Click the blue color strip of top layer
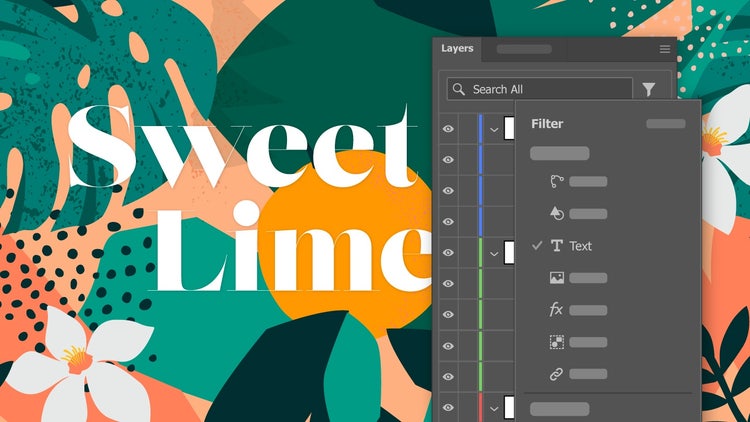The height and width of the screenshot is (422, 750). click(481, 129)
